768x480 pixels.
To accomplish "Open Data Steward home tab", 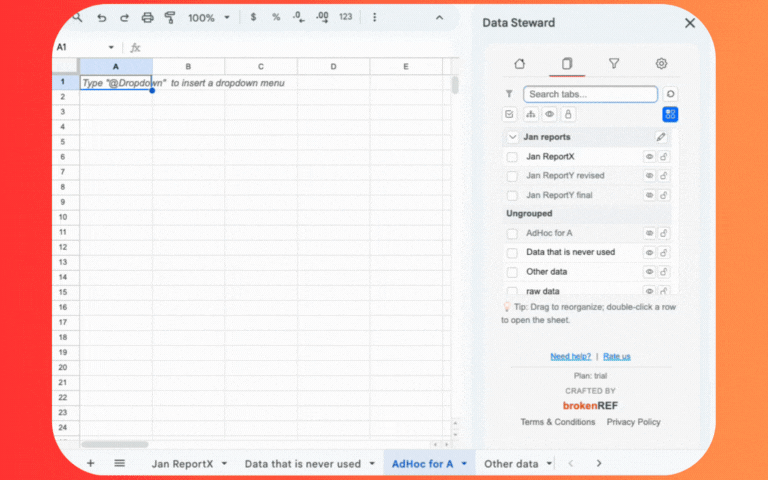I will [x=520, y=64].
